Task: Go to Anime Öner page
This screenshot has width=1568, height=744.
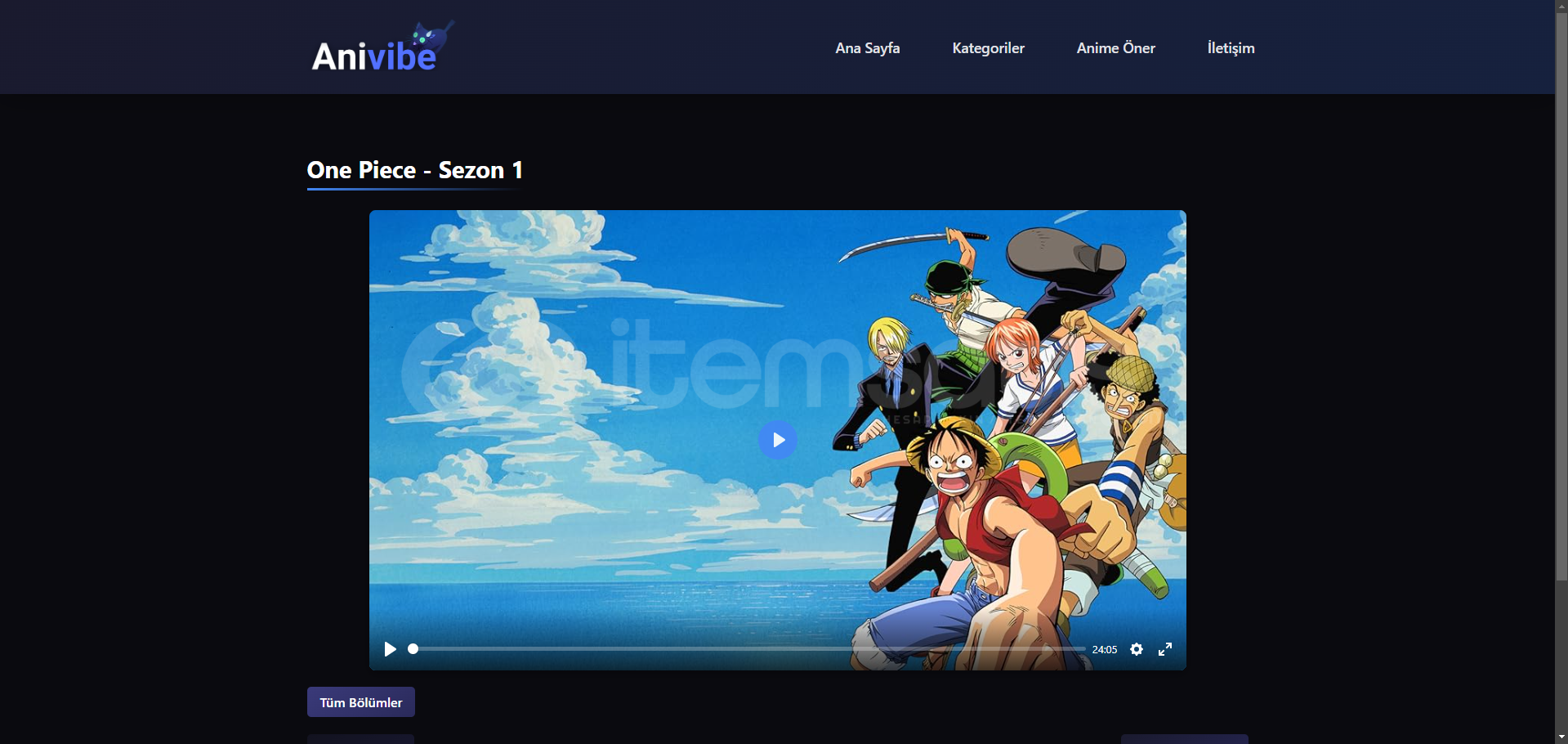Action: [1115, 48]
